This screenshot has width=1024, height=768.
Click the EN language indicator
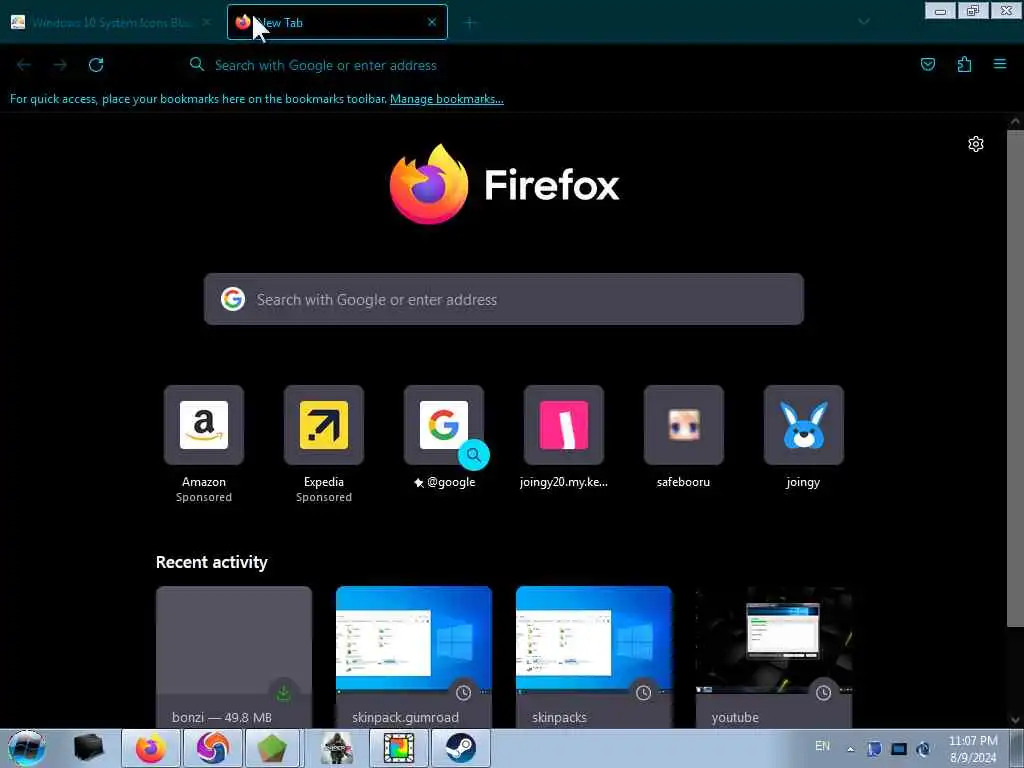822,746
